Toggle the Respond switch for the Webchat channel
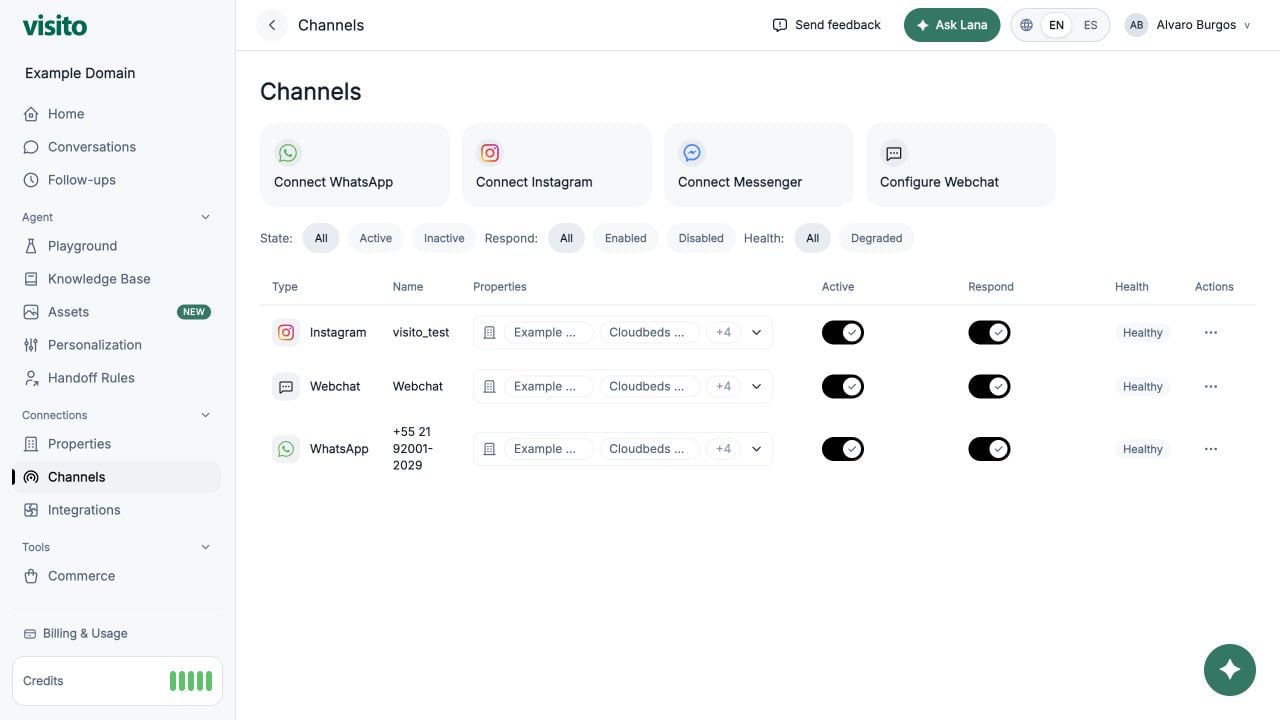The image size is (1280, 720). [989, 386]
